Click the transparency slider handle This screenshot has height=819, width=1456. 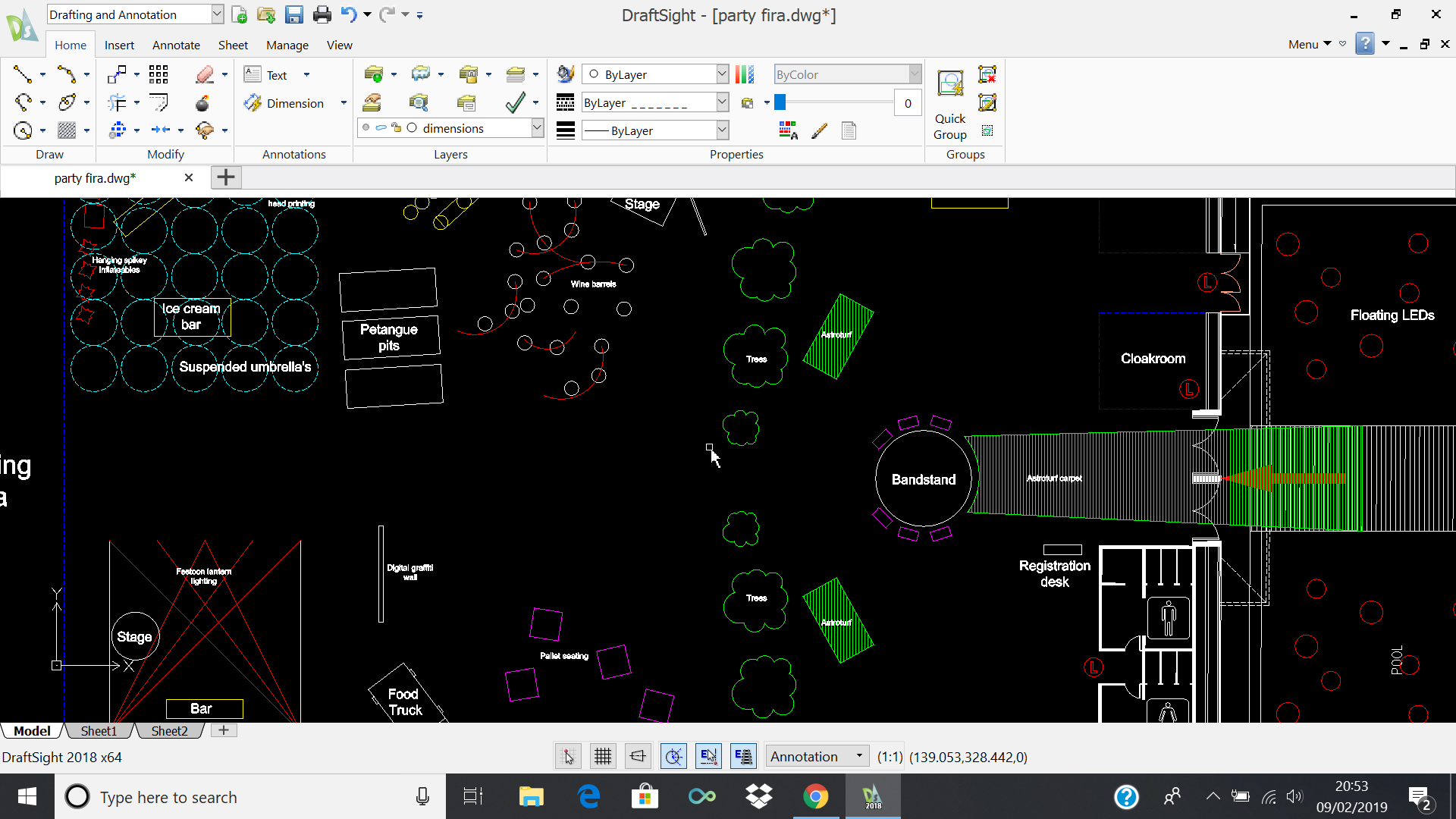pos(780,103)
